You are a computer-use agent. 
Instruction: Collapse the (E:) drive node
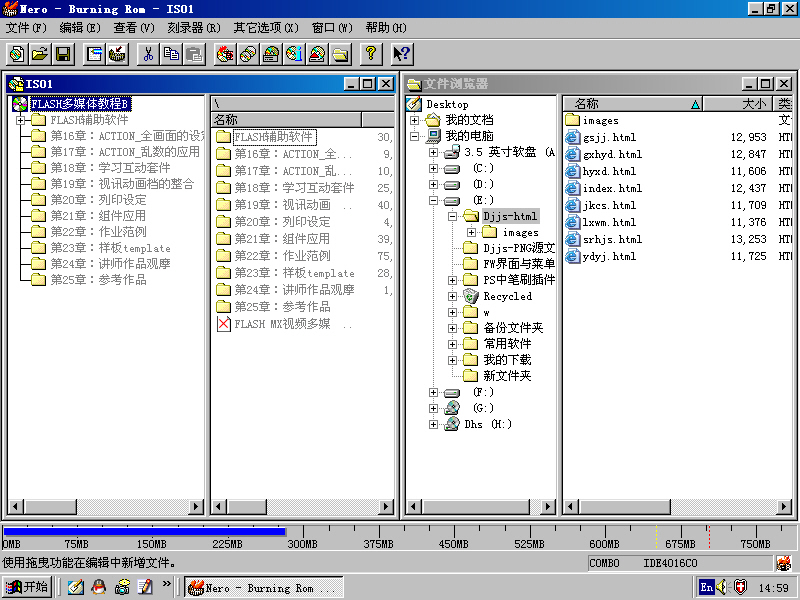433,201
